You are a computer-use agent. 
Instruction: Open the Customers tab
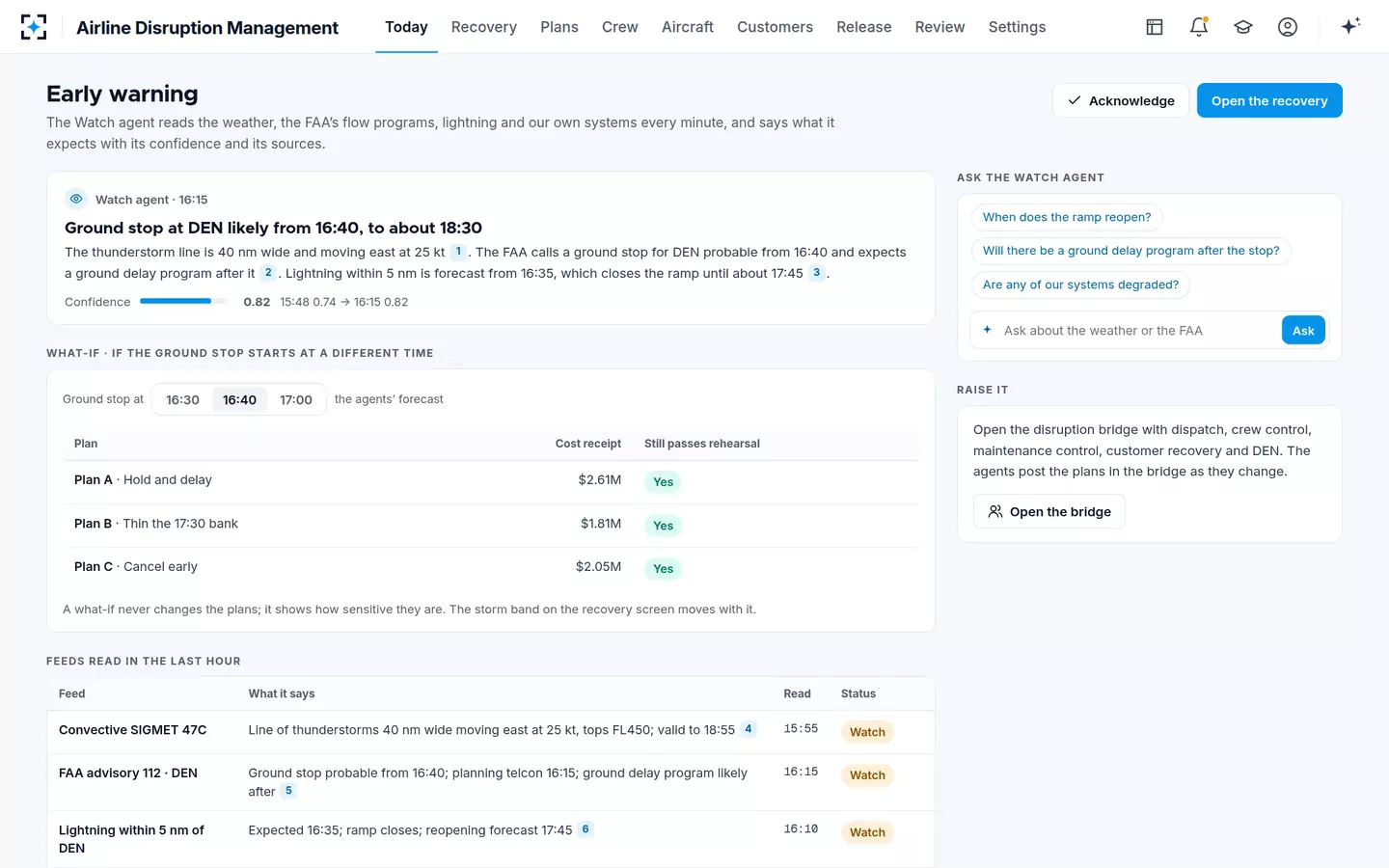coord(775,27)
